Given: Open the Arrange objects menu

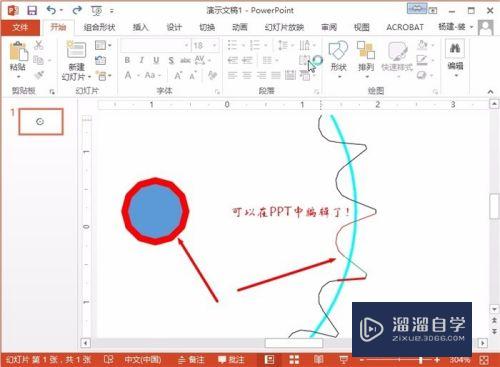Looking at the screenshot, I should click(366, 59).
